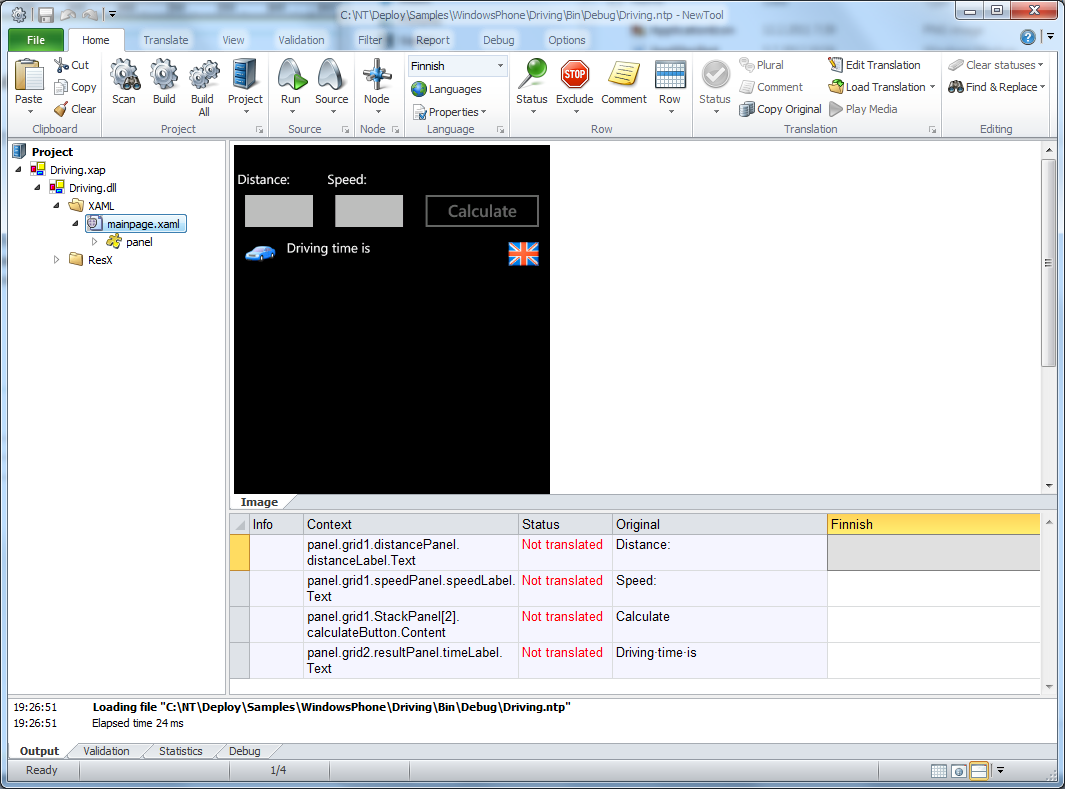Open quick access toolbar customize arrow
1065x789 pixels.
pyautogui.click(x=113, y=14)
